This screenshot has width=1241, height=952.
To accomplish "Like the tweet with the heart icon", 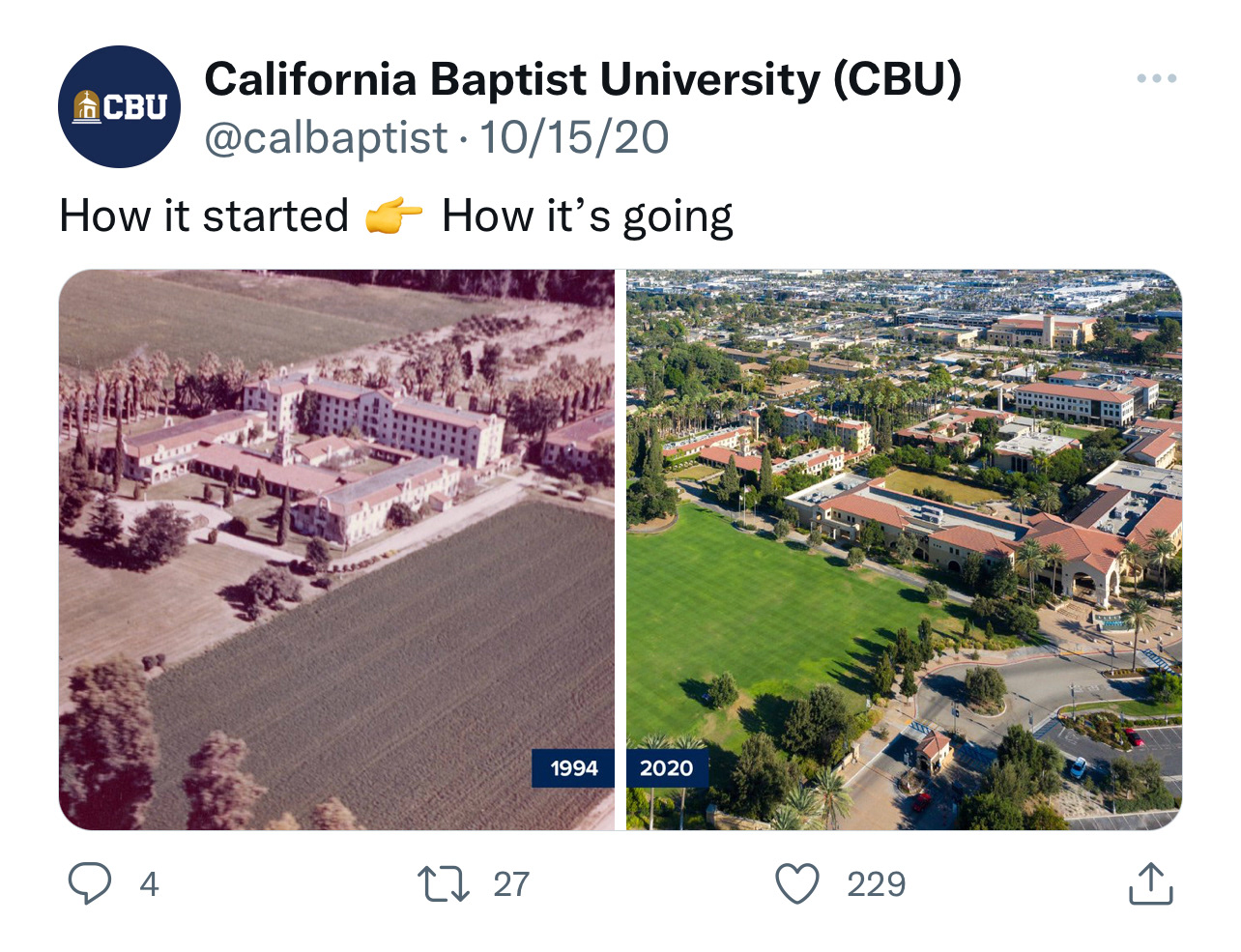I will coord(797,883).
